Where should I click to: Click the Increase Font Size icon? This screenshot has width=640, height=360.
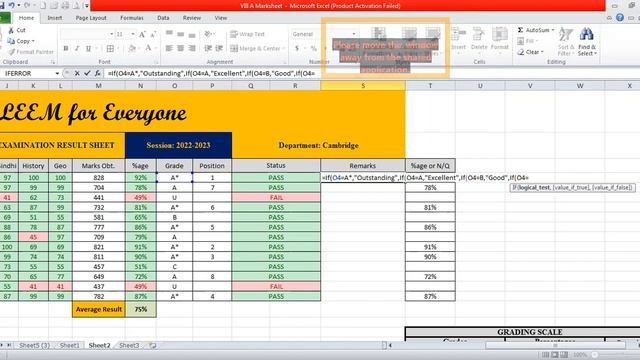pos(142,34)
